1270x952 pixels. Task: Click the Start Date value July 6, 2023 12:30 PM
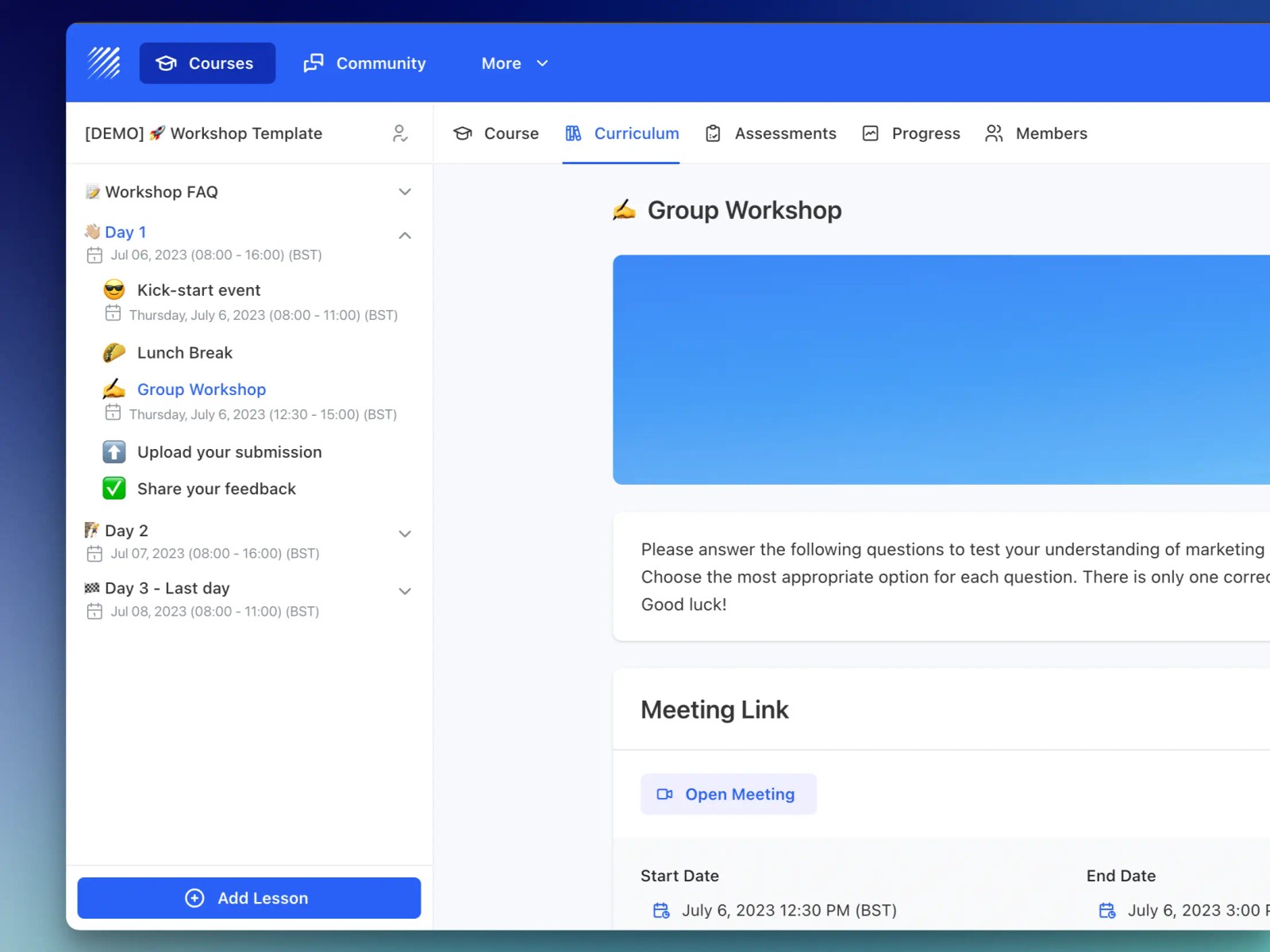coord(789,911)
